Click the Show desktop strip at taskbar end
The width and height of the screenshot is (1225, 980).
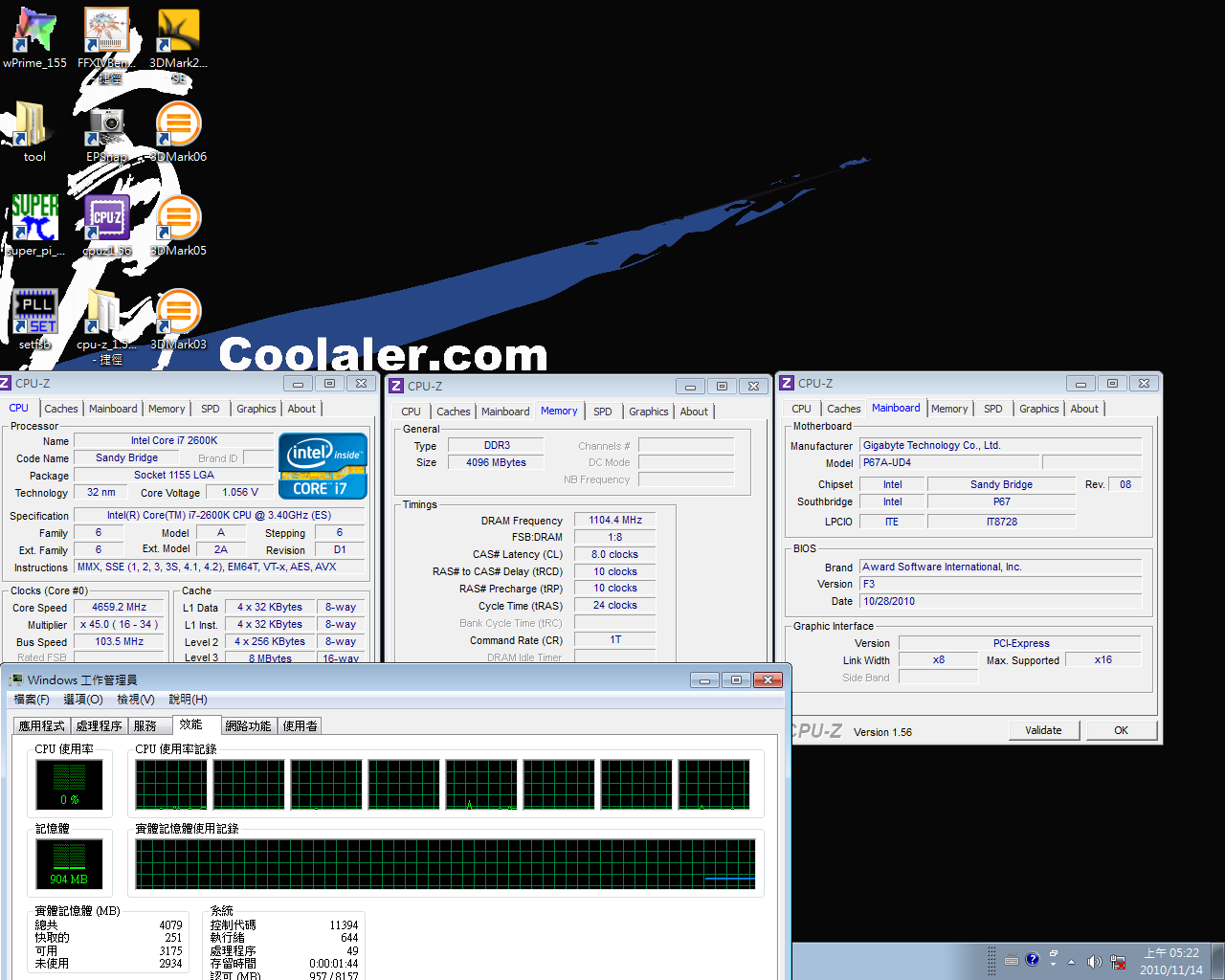(1217, 961)
